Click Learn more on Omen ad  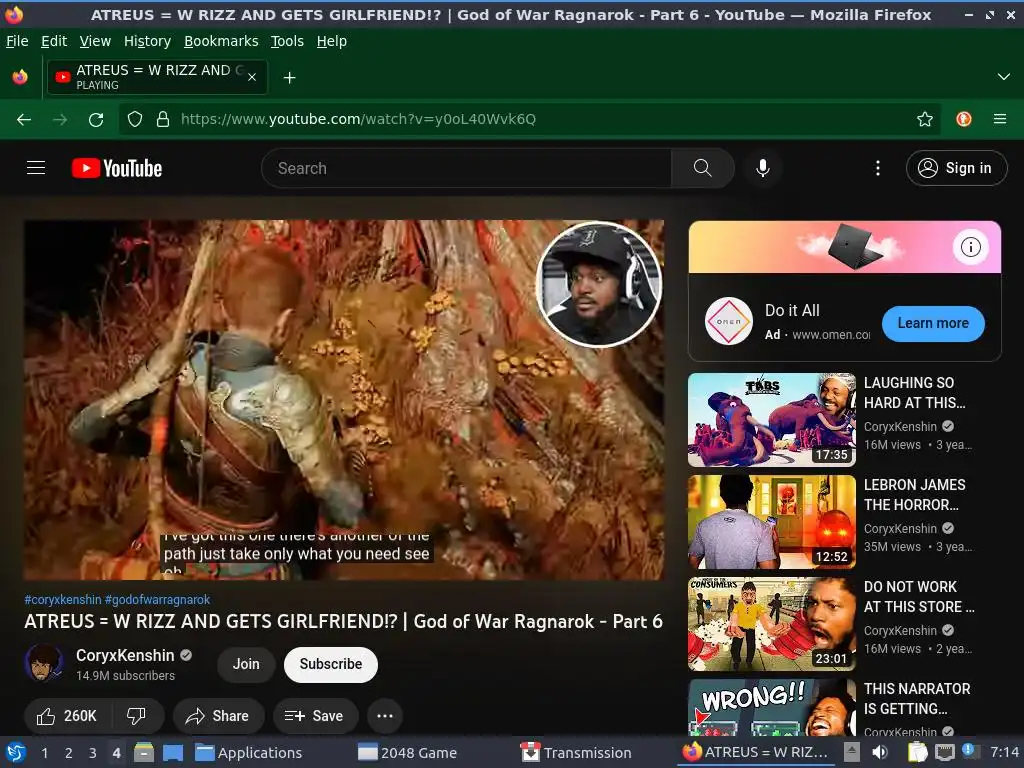[933, 323]
